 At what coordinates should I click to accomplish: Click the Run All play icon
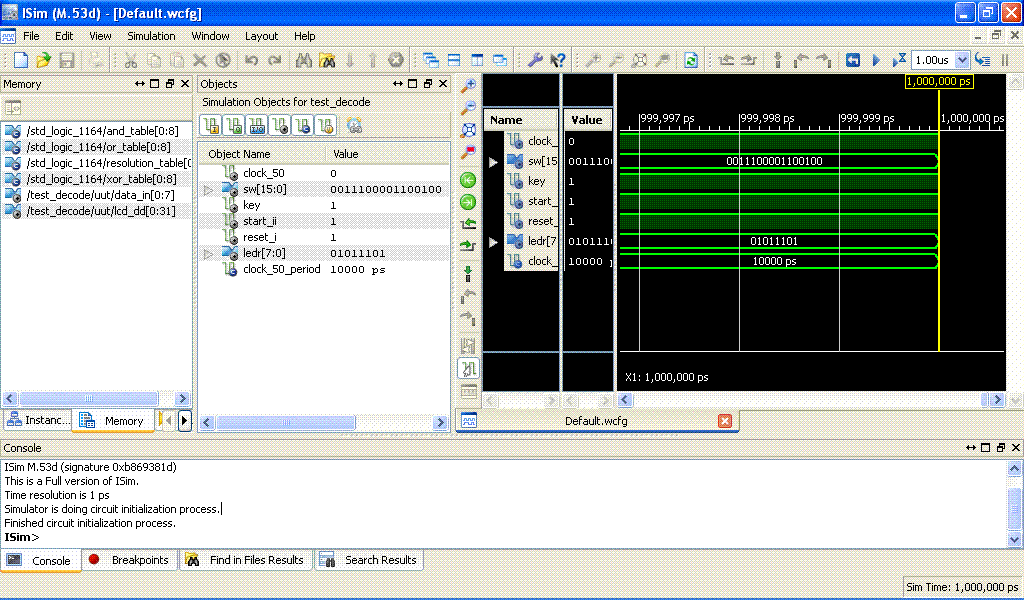876,61
